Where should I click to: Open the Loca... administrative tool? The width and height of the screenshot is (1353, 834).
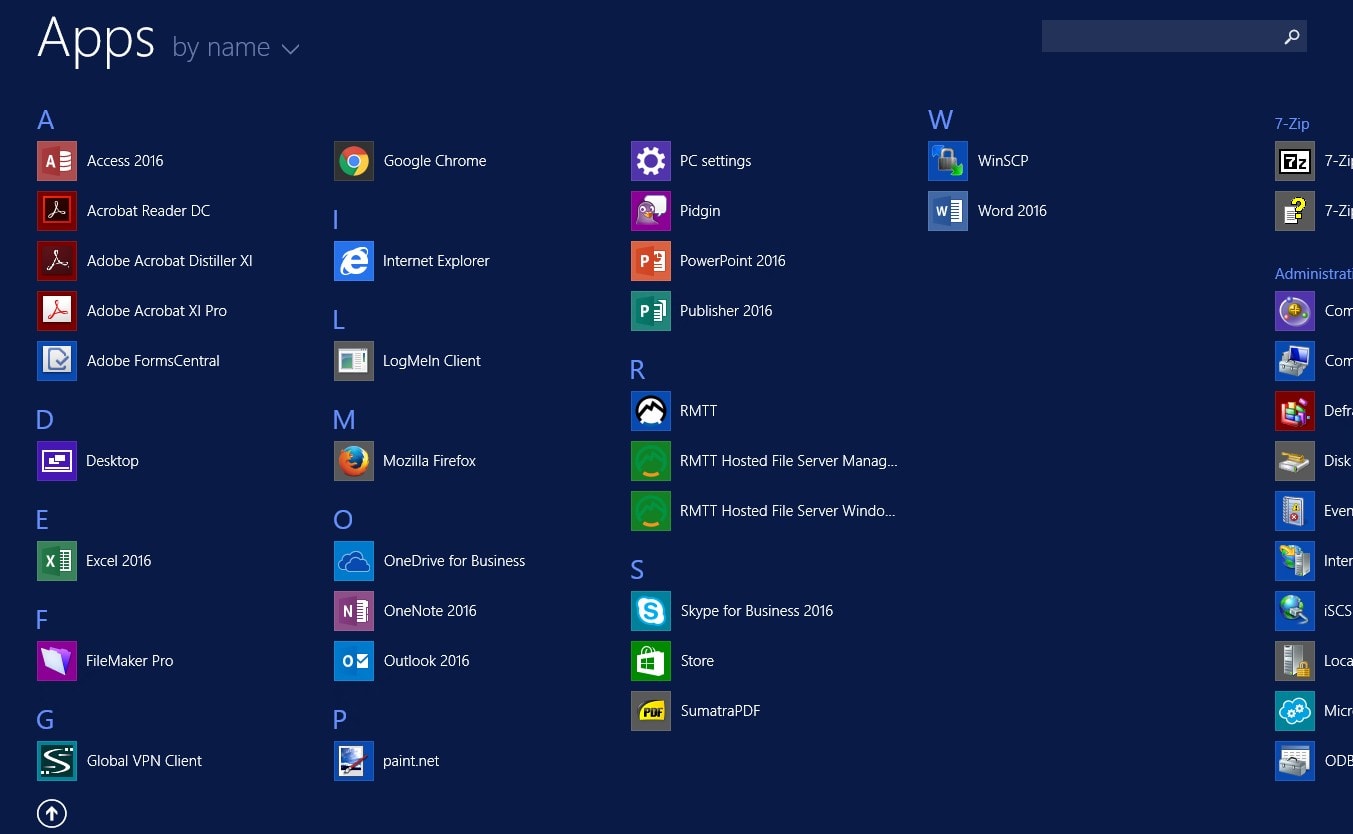(x=1314, y=661)
